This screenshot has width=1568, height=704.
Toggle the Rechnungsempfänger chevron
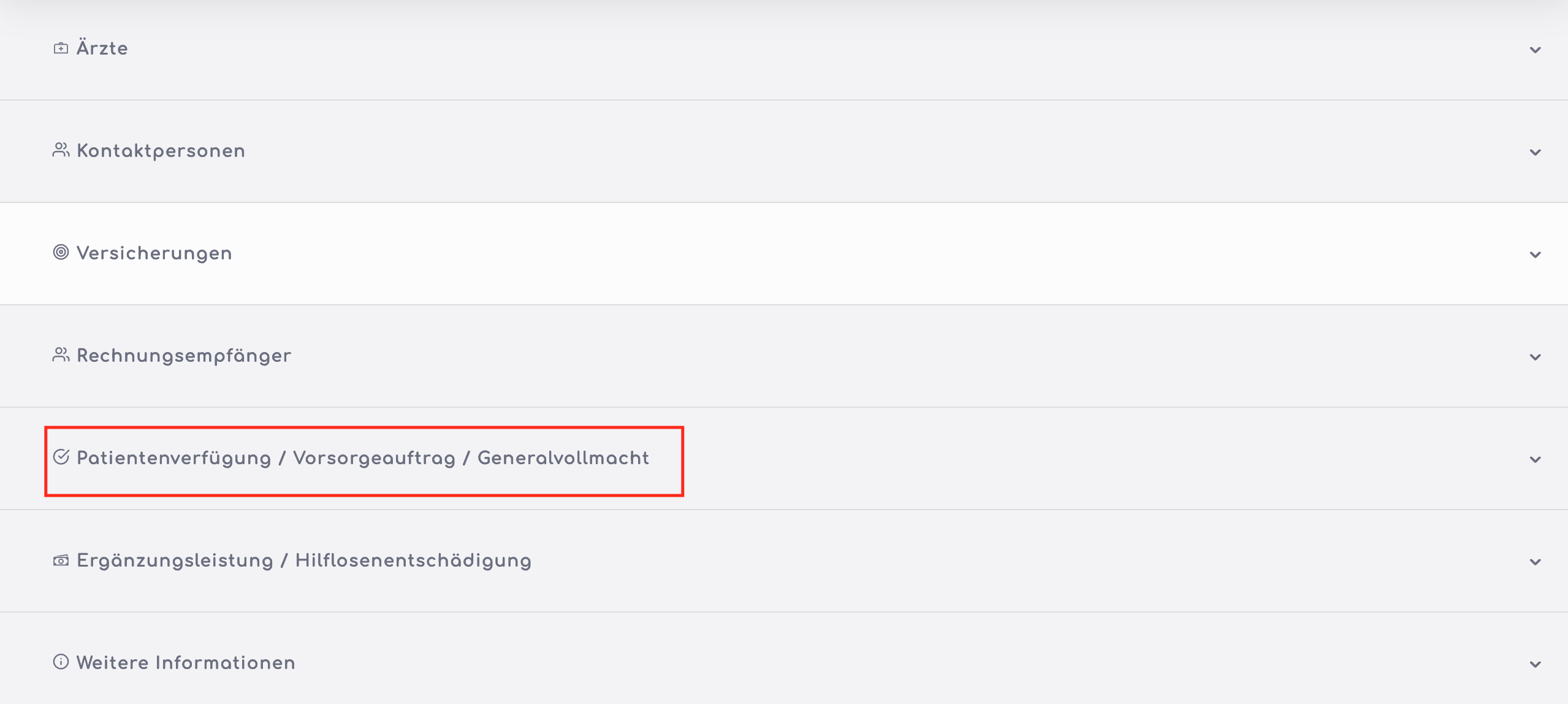coord(1535,358)
